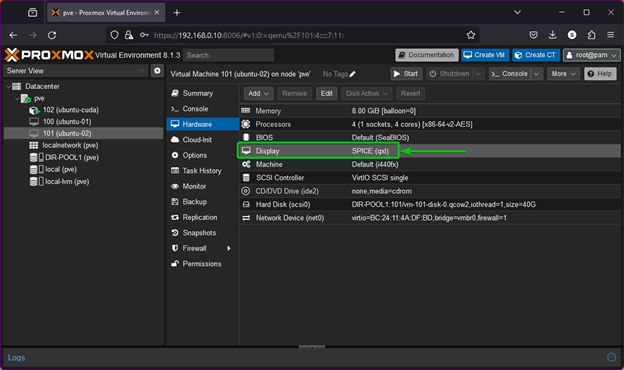Select VM 102 (ubuntu-cuda) in tree
The height and width of the screenshot is (370, 624).
[84, 110]
